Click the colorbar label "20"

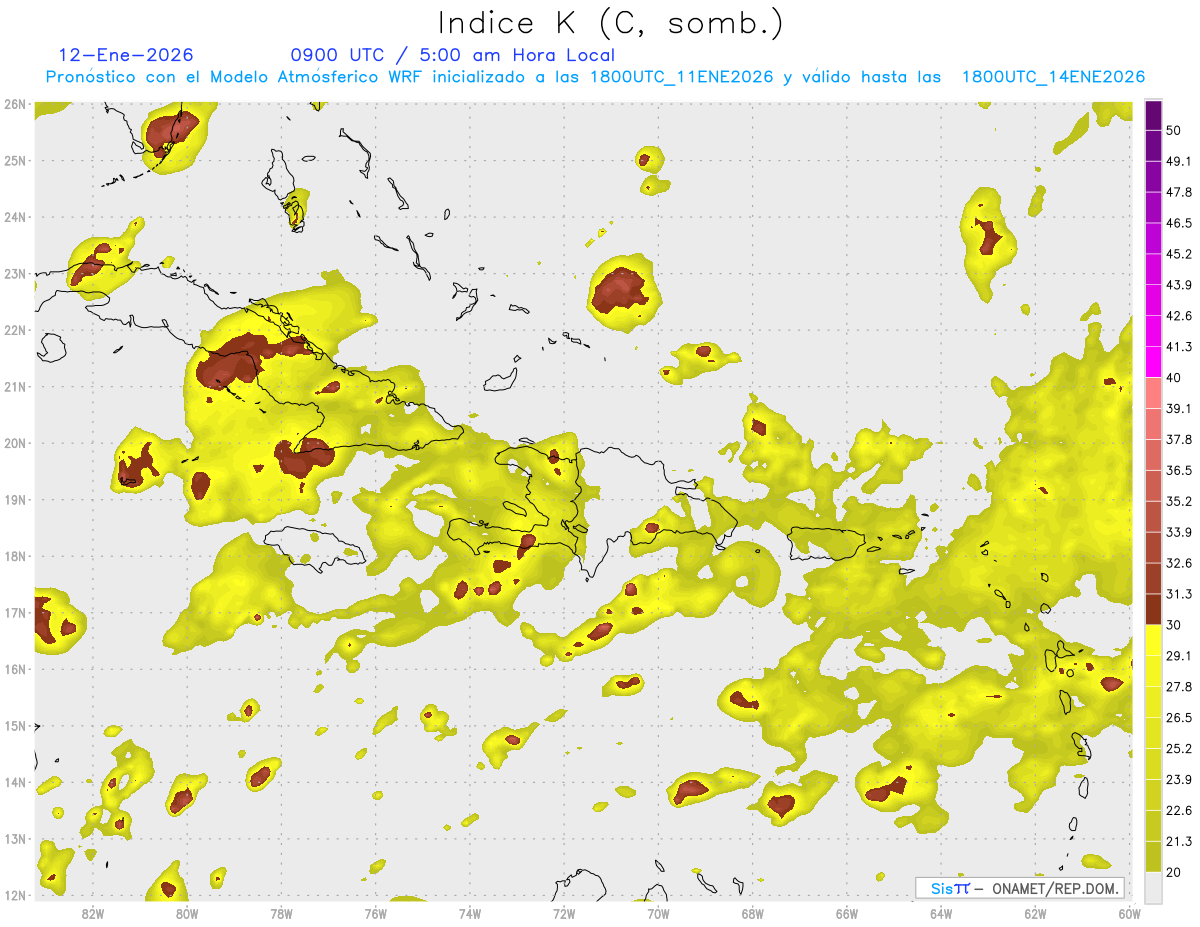coord(1174,873)
